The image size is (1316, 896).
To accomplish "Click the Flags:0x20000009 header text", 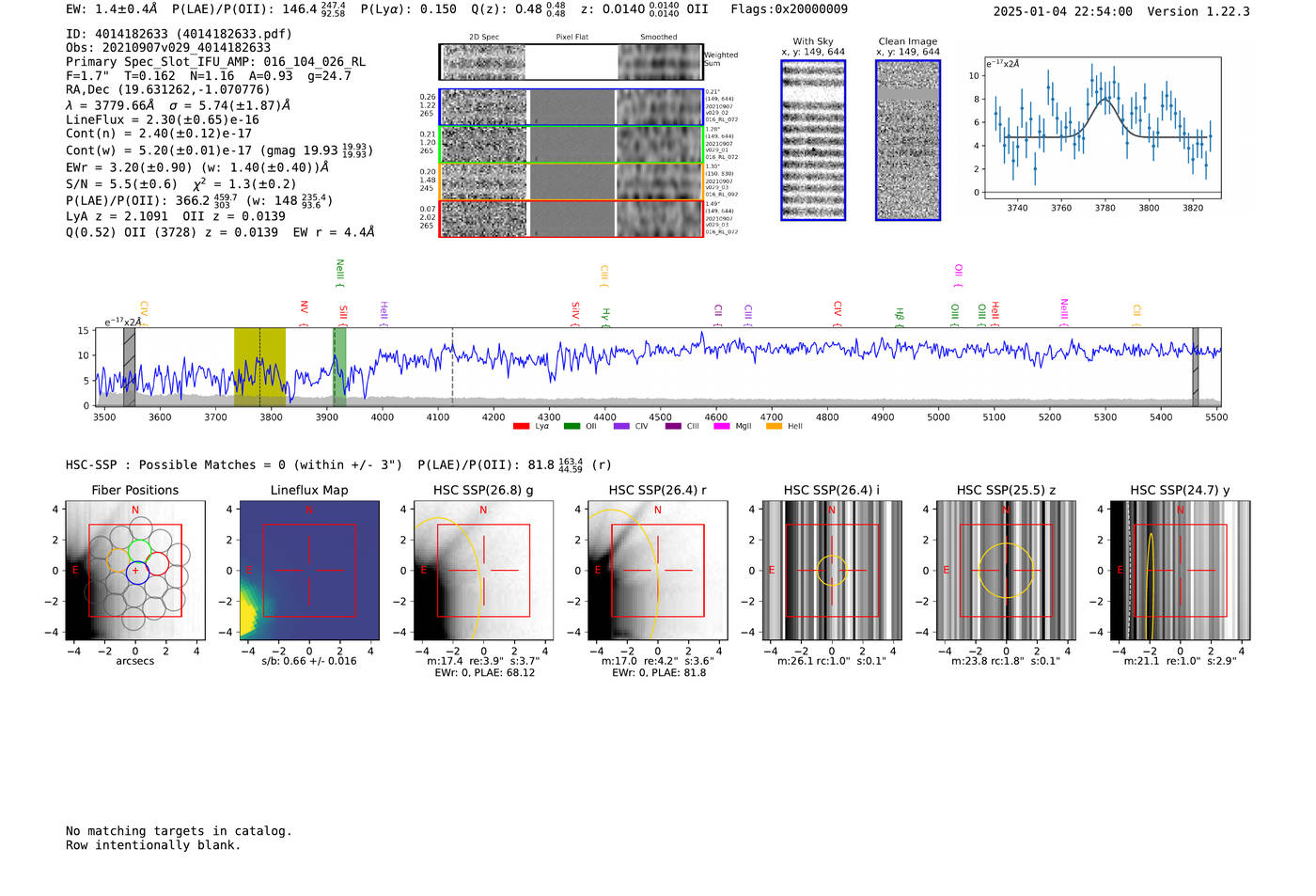I will click(789, 9).
